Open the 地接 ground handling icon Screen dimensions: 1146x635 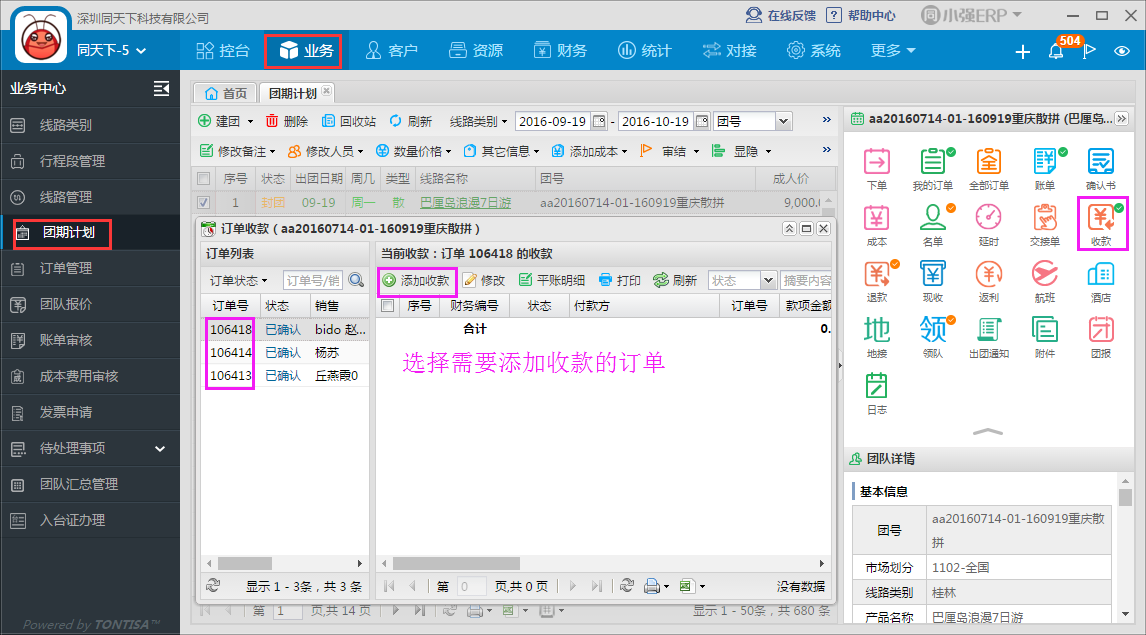pos(876,337)
